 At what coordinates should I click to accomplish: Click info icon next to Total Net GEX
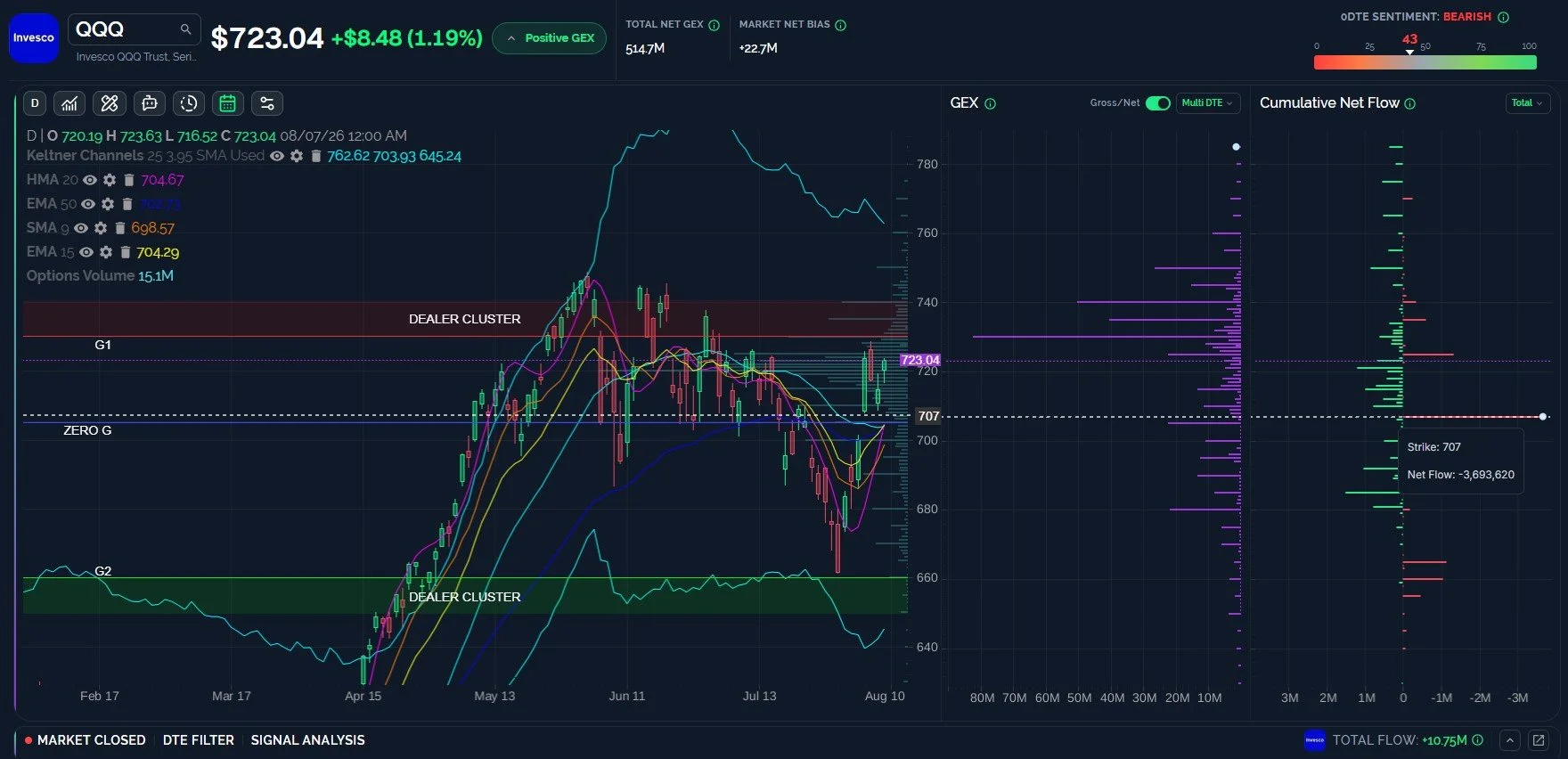tap(714, 25)
